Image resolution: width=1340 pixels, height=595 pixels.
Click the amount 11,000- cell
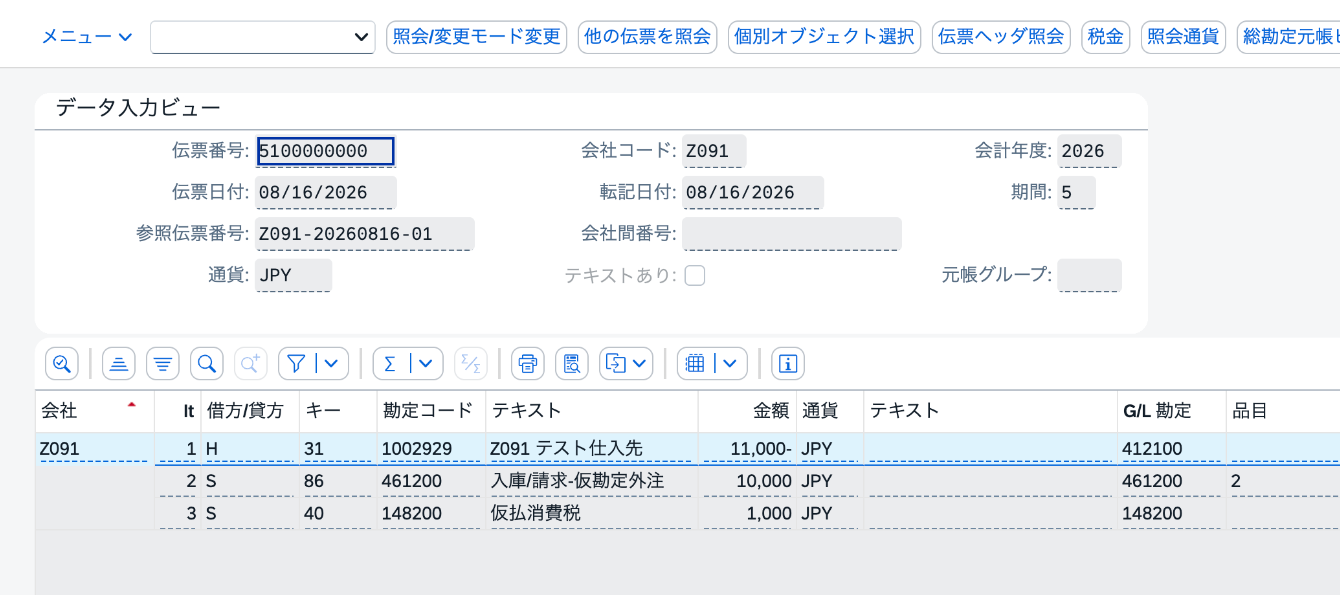747,449
